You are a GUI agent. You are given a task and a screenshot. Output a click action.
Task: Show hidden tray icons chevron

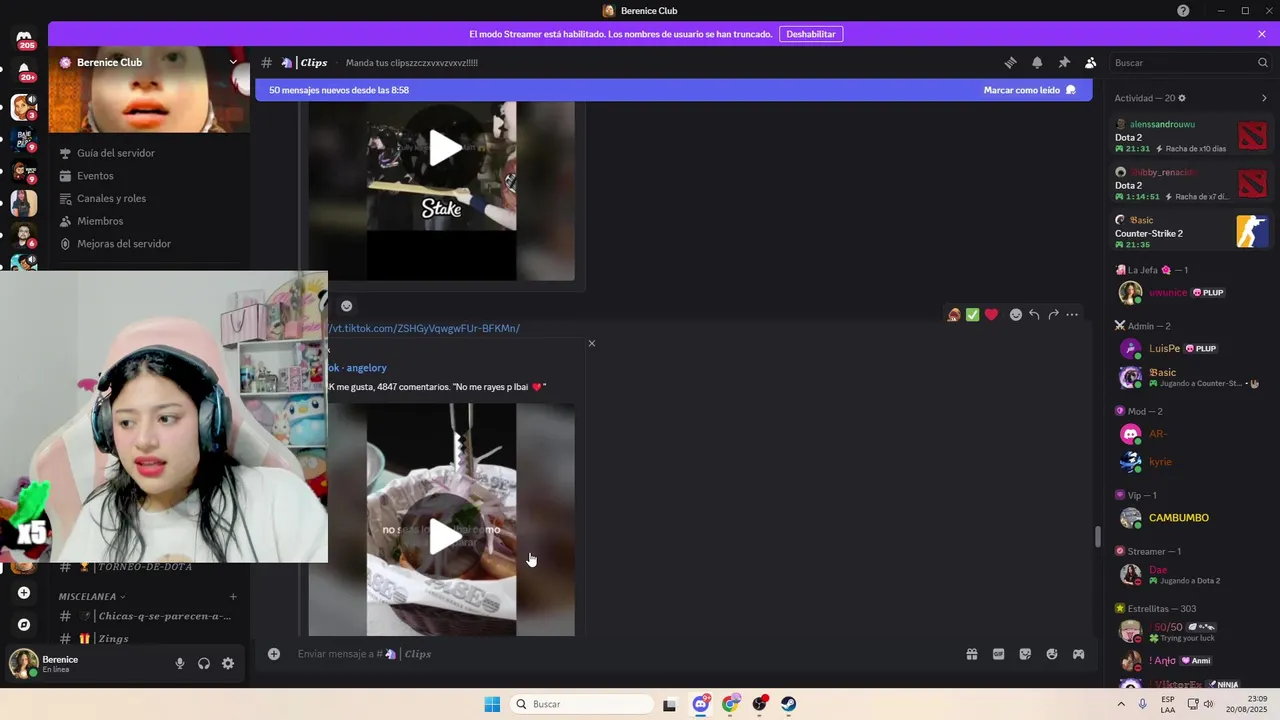1121,704
